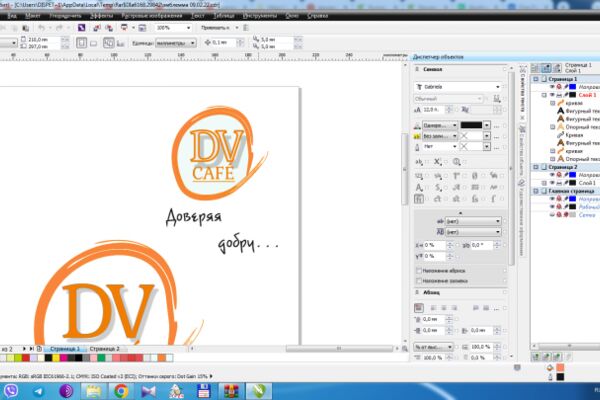The width and height of the screenshot is (600, 400).
Task: Click the Export icon in the toolbar
Action: (109, 28)
